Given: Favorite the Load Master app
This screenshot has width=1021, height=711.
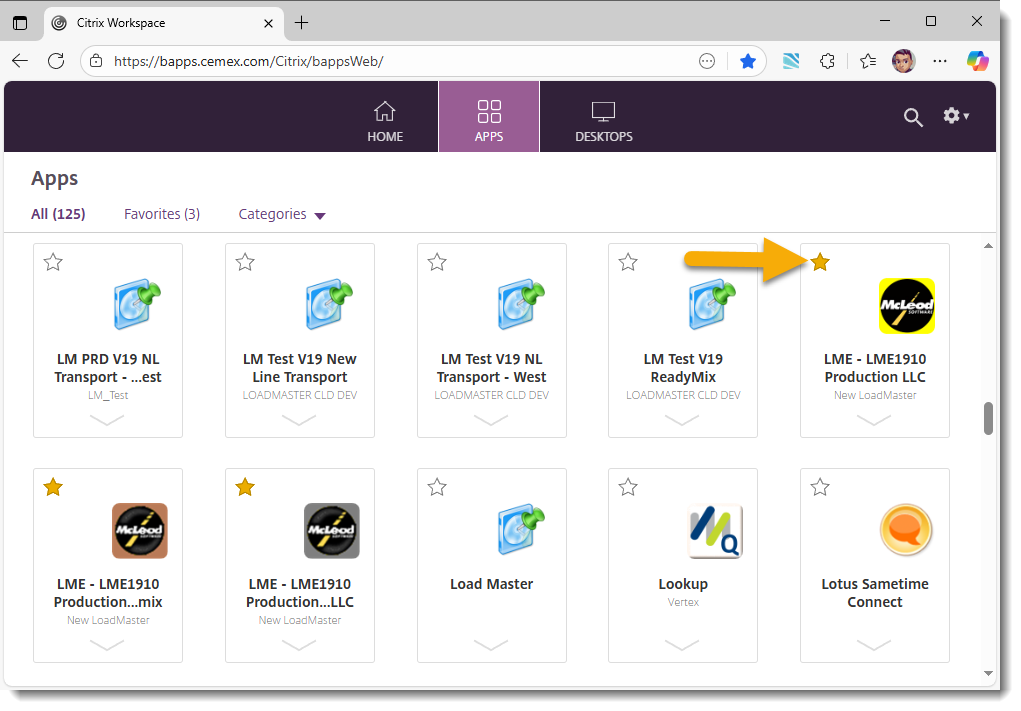Looking at the screenshot, I should tap(436, 487).
